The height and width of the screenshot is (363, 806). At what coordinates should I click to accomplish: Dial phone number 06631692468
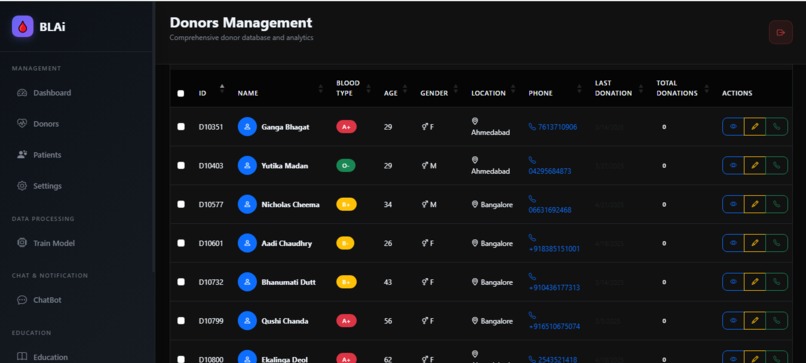tap(549, 210)
